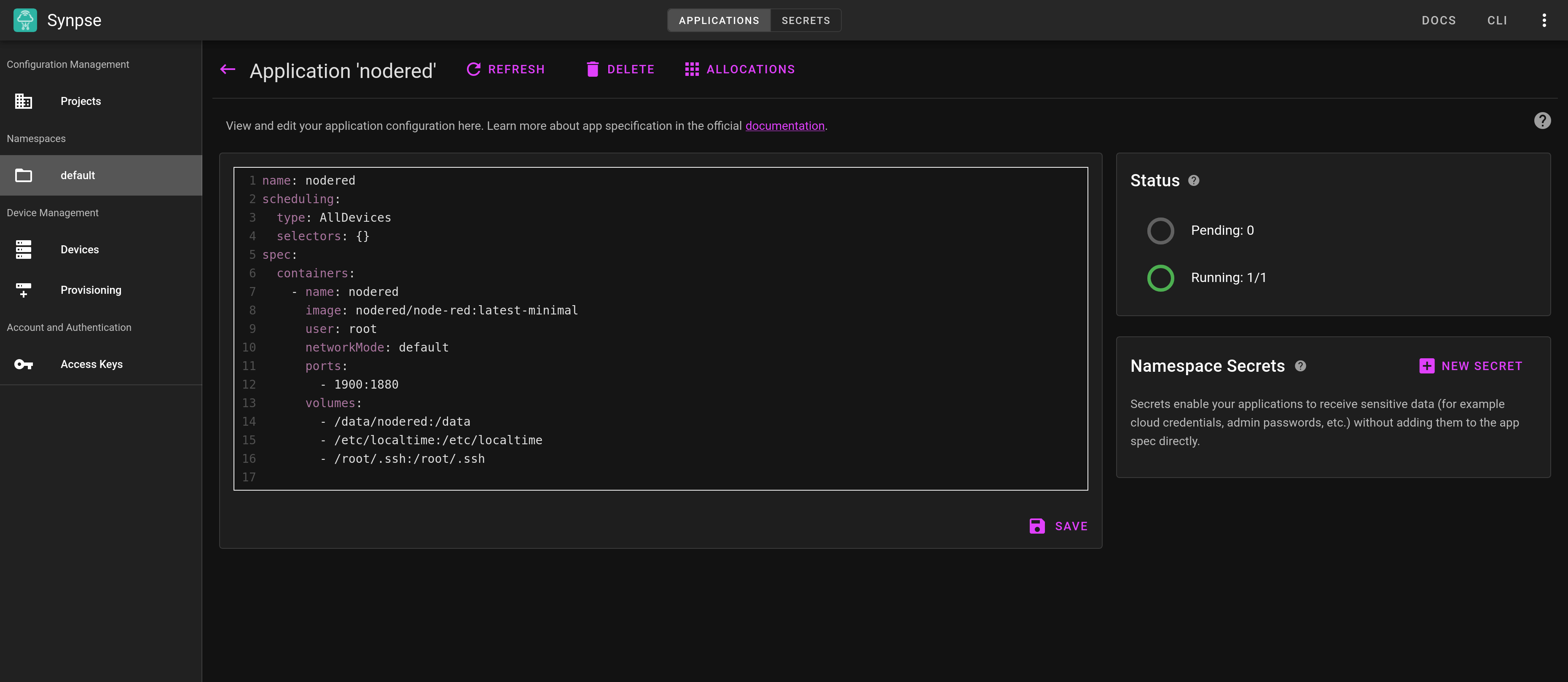Open the three-dot overflow menu
The width and height of the screenshot is (1568, 682).
(1544, 20)
